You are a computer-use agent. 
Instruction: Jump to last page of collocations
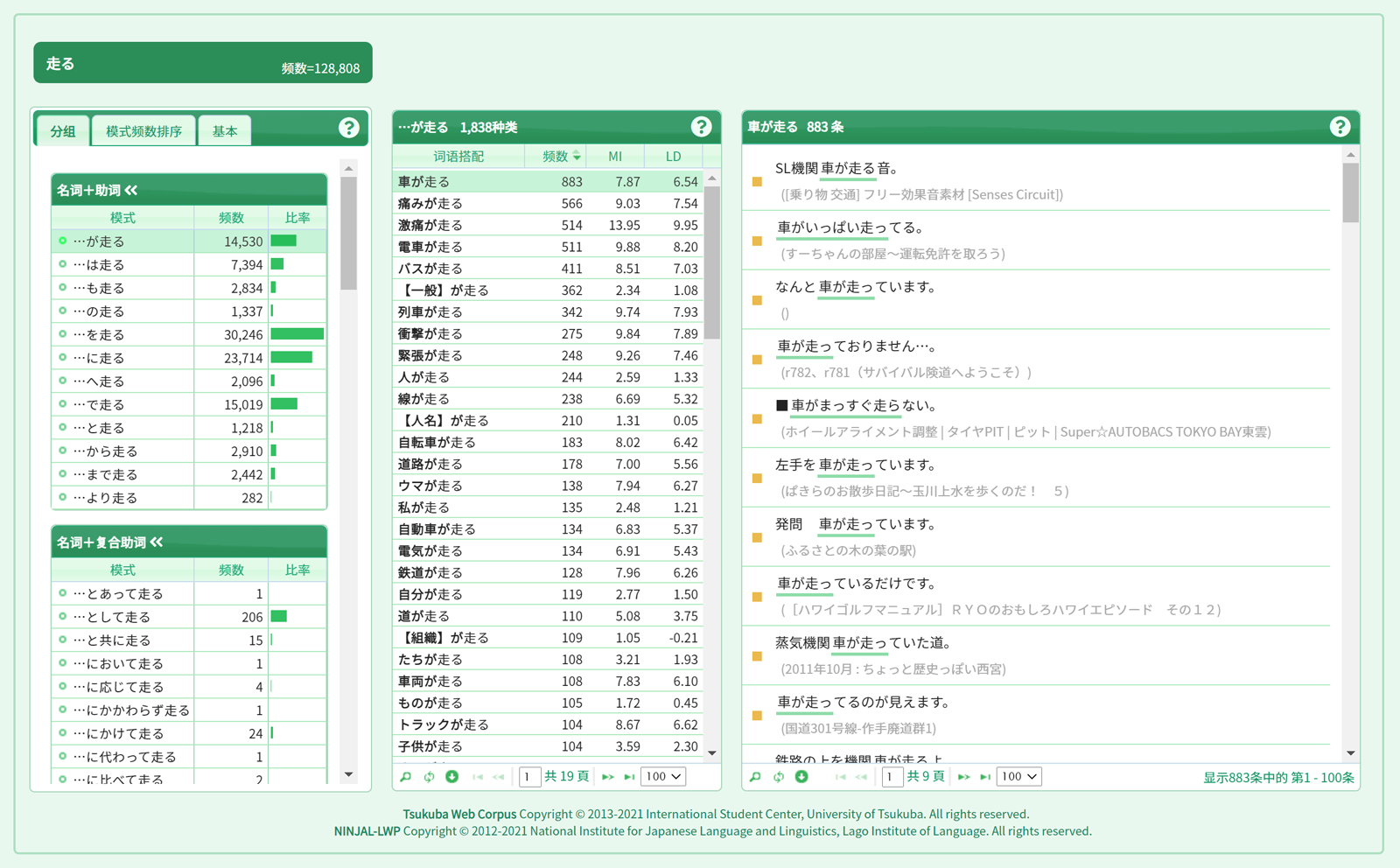(629, 777)
